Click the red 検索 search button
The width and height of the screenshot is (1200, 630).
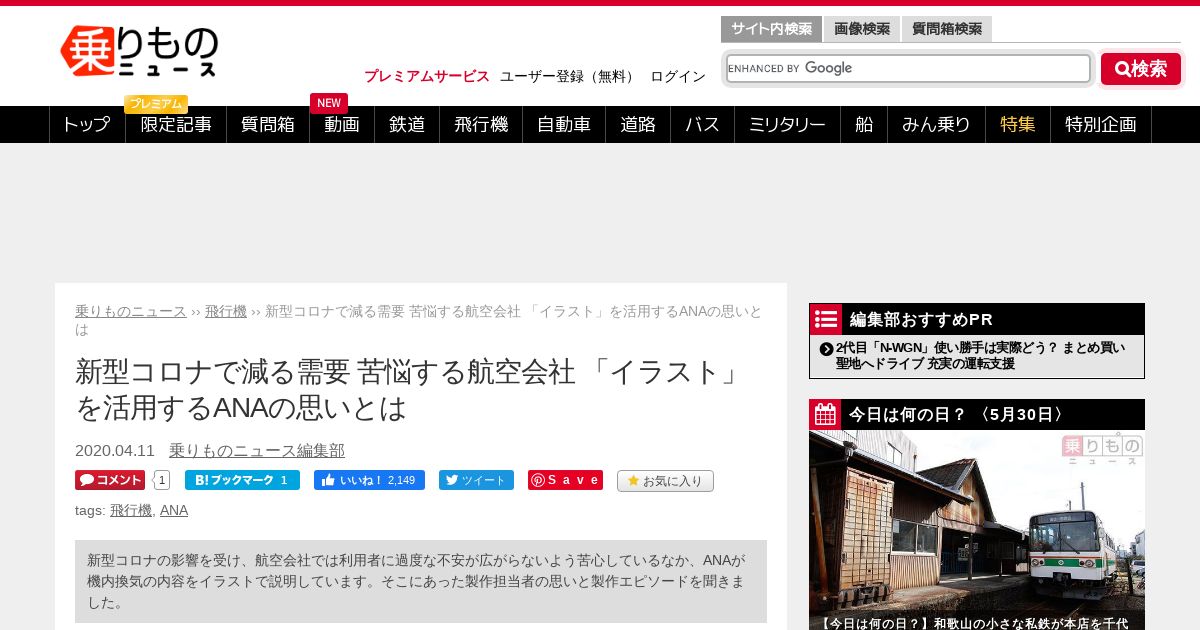click(x=1141, y=69)
